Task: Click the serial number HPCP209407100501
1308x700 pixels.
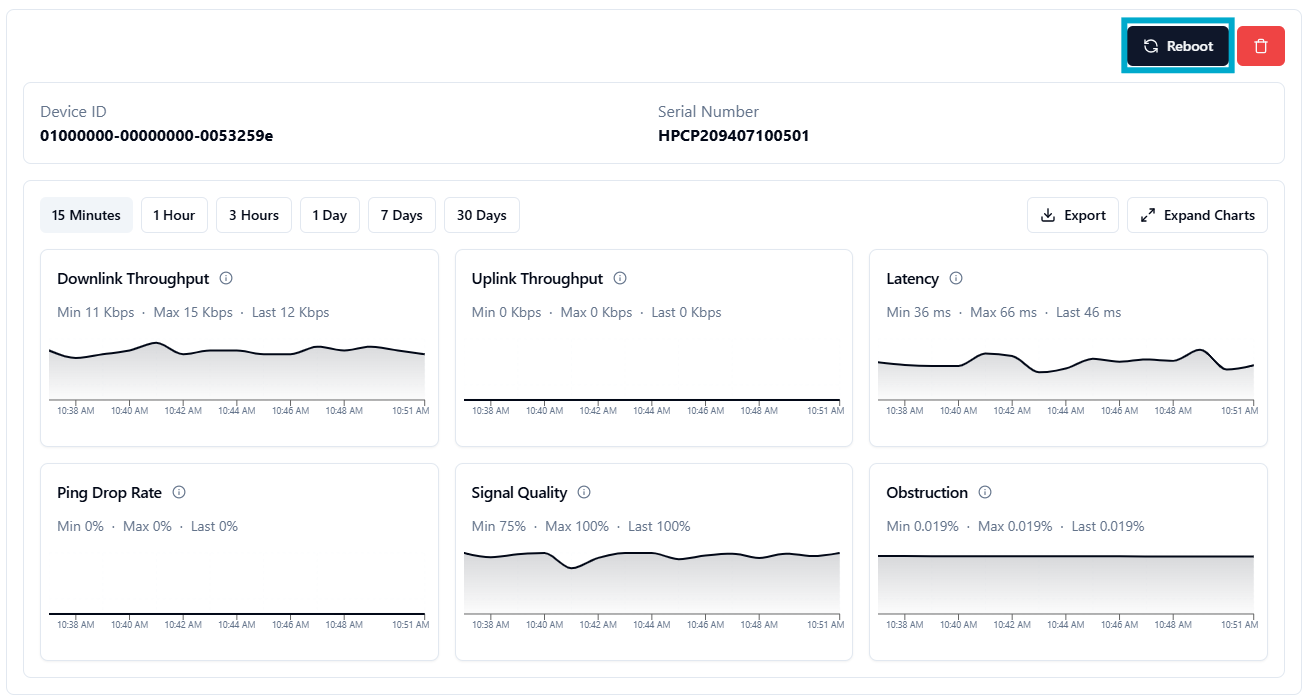Action: pyautogui.click(x=733, y=135)
